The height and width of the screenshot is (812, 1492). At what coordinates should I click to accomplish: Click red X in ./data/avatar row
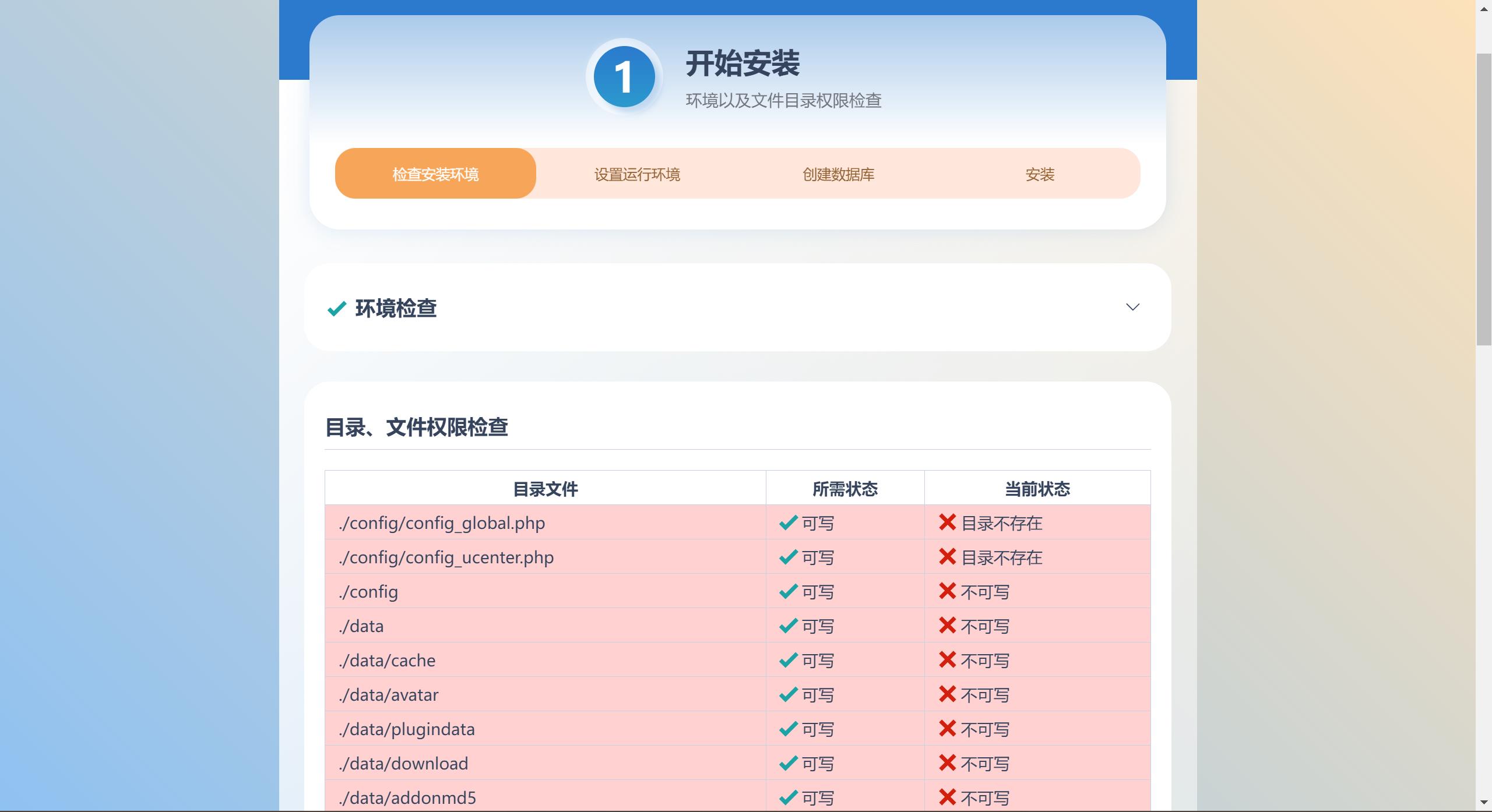pyautogui.click(x=947, y=694)
